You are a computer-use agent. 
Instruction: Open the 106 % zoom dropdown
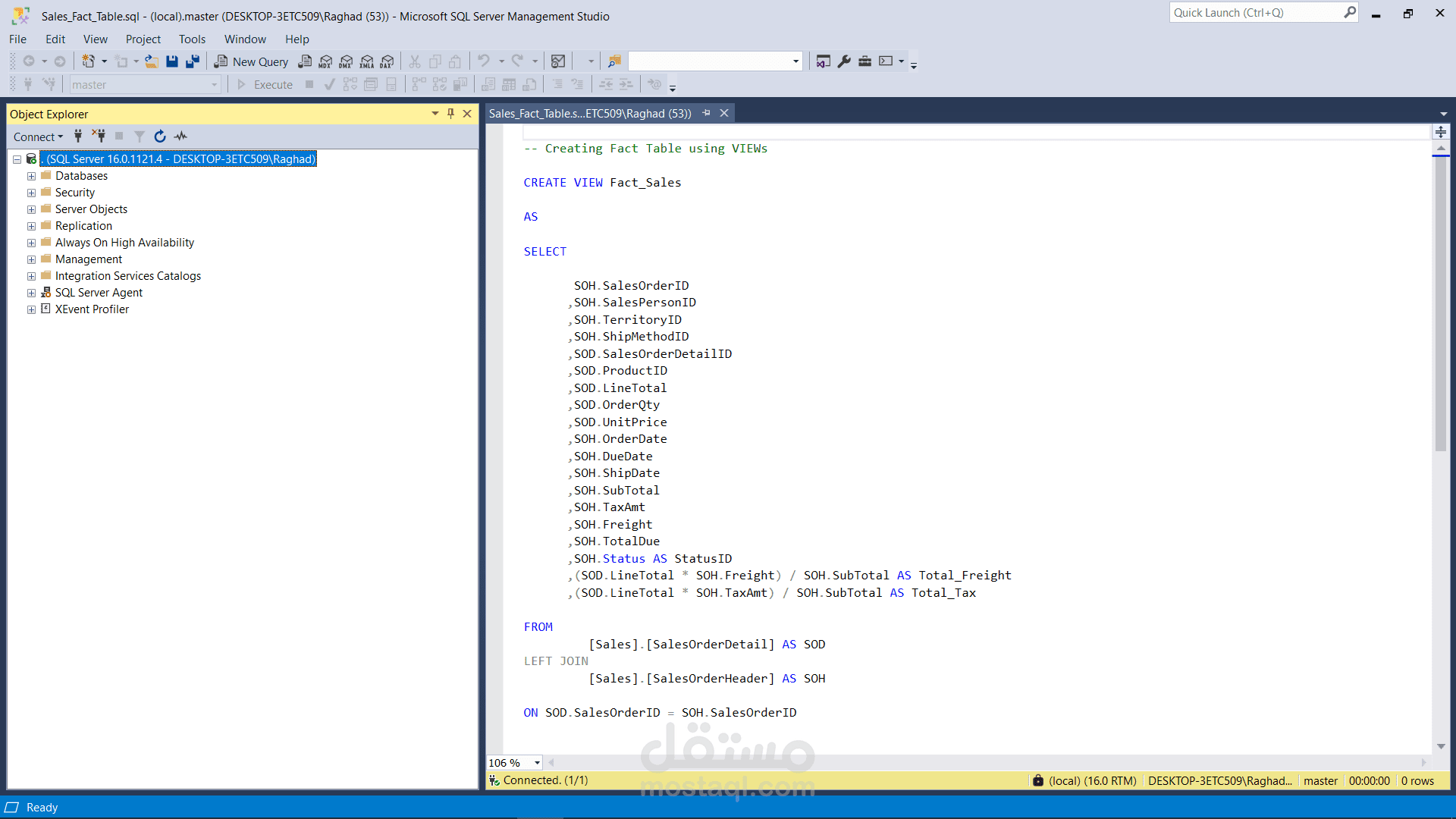pos(537,763)
